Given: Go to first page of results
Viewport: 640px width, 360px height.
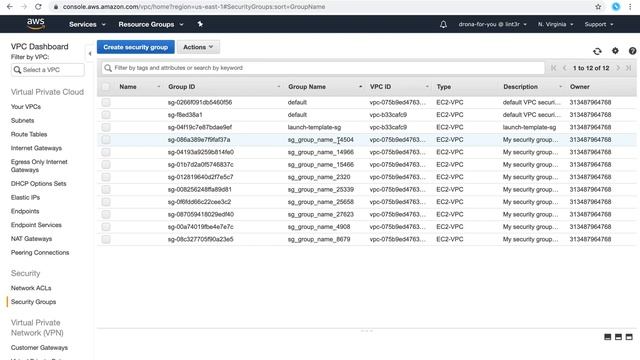Looking at the screenshot, I should tap(553, 68).
